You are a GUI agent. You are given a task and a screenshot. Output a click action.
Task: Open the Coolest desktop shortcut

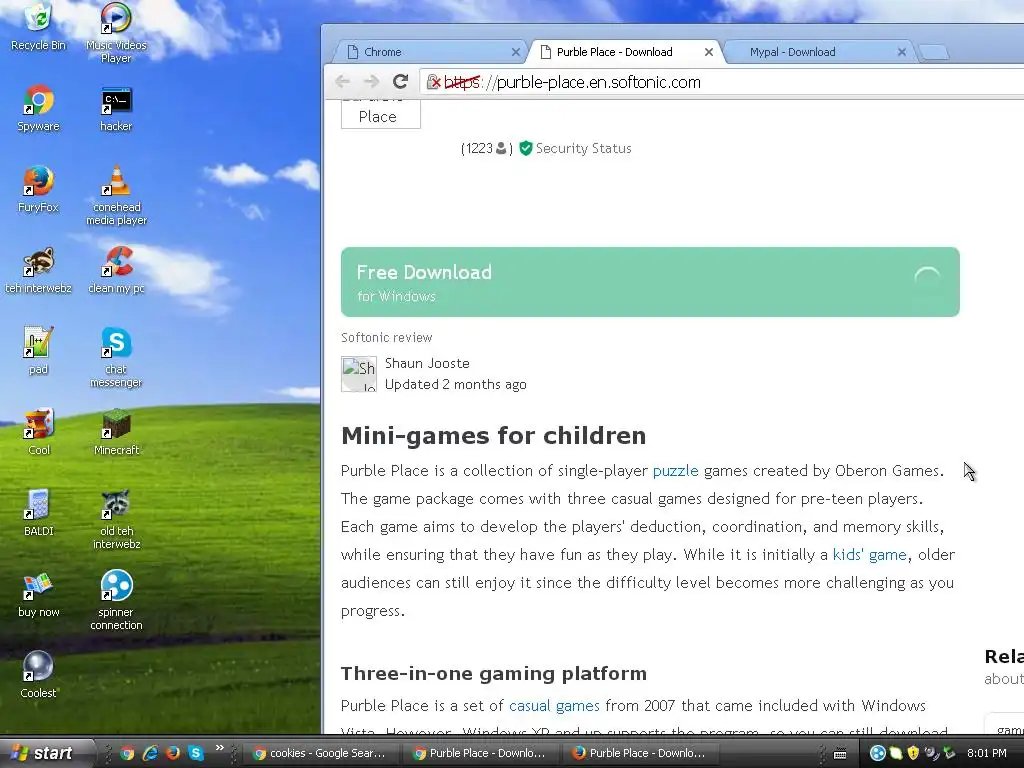click(x=39, y=675)
